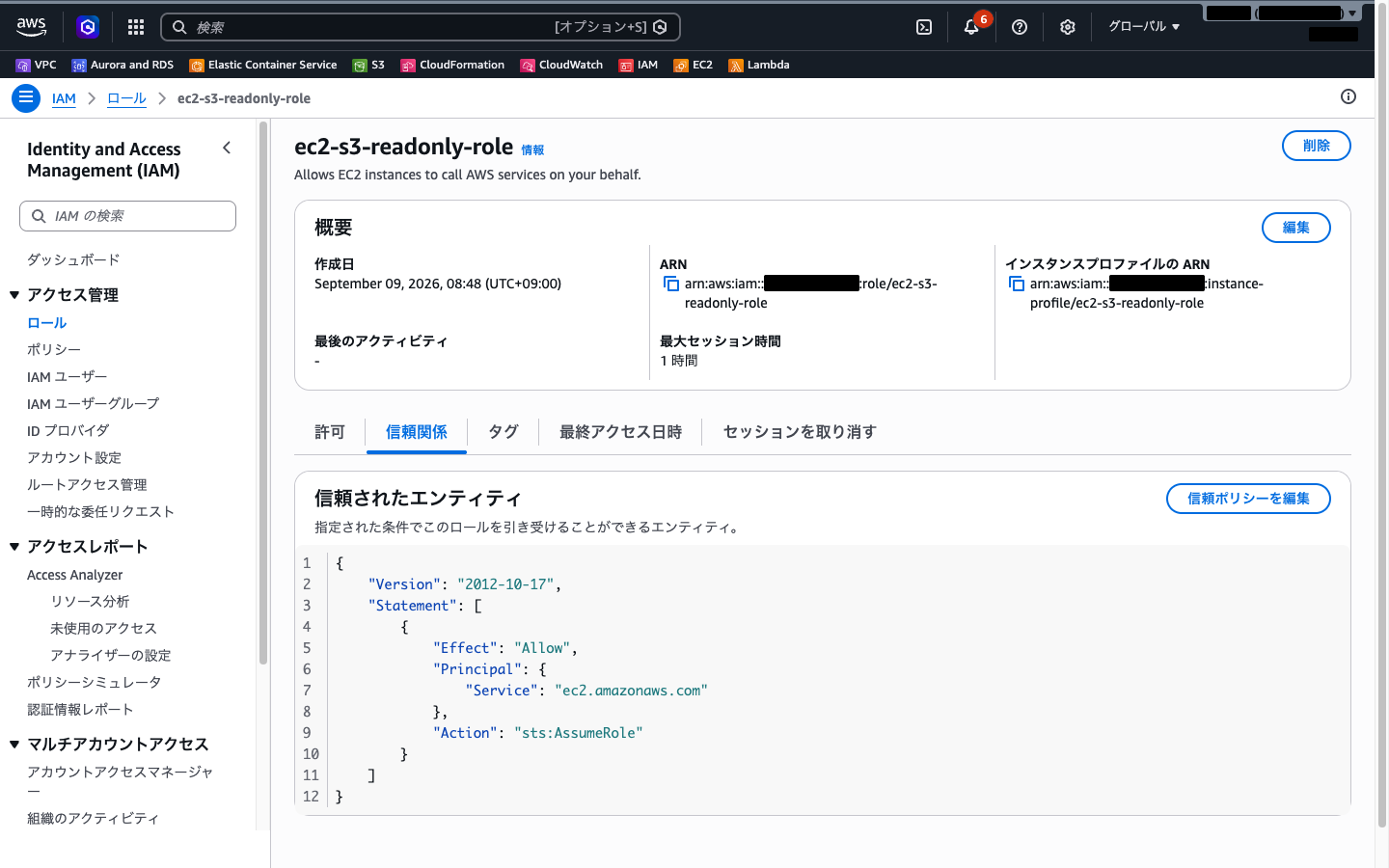This screenshot has height=868, width=1389.
Task: Open the CloudShell terminal icon
Action: tap(924, 27)
